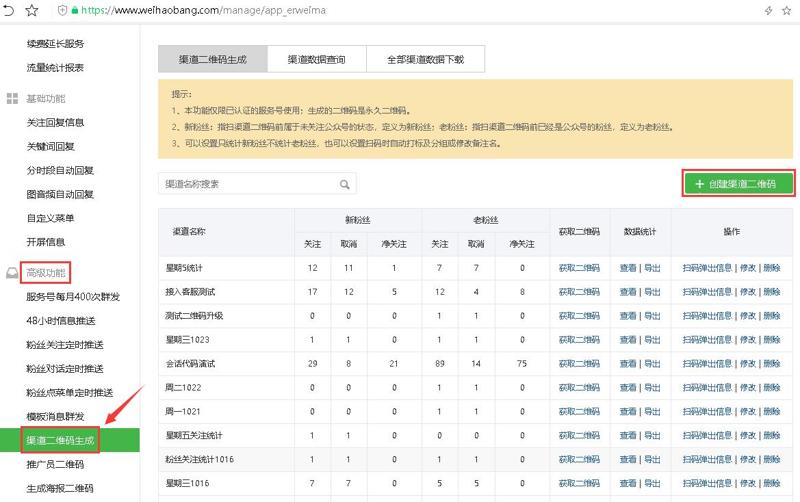This screenshot has height=502, width=800.
Task: Open 推广员二维码 in sidebar
Action: coord(55,464)
